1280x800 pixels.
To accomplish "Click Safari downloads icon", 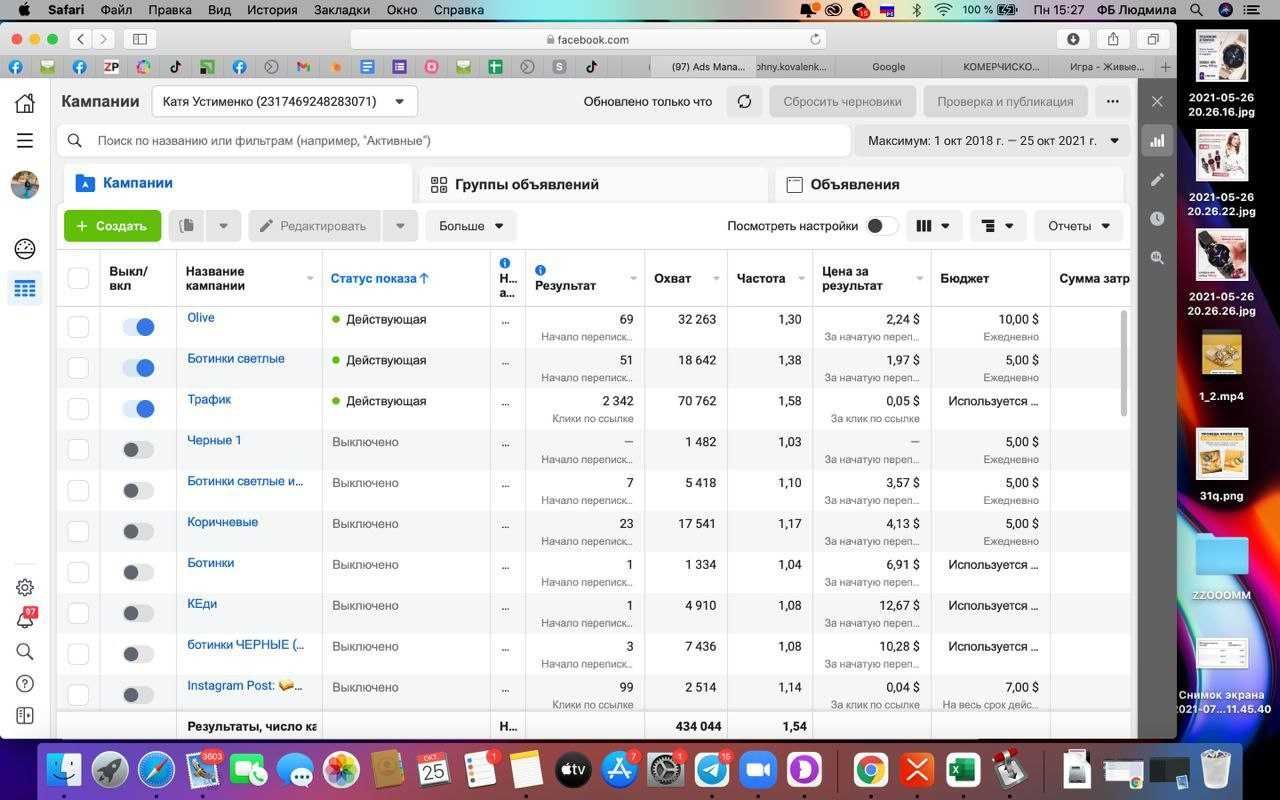I will [x=1073, y=39].
